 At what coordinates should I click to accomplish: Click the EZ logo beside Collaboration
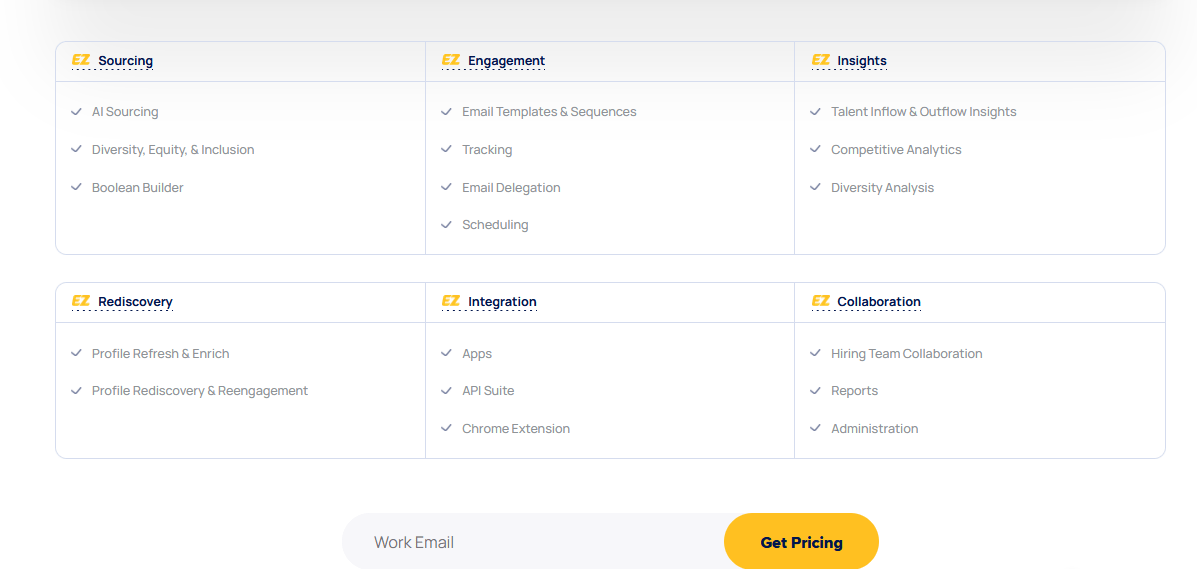[x=821, y=301]
